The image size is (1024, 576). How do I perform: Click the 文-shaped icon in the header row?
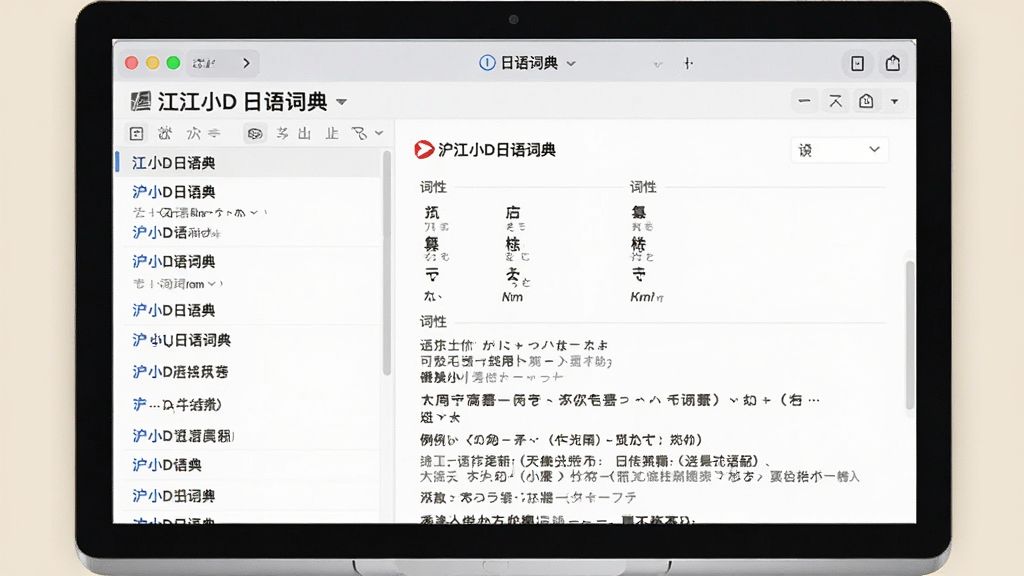[835, 101]
